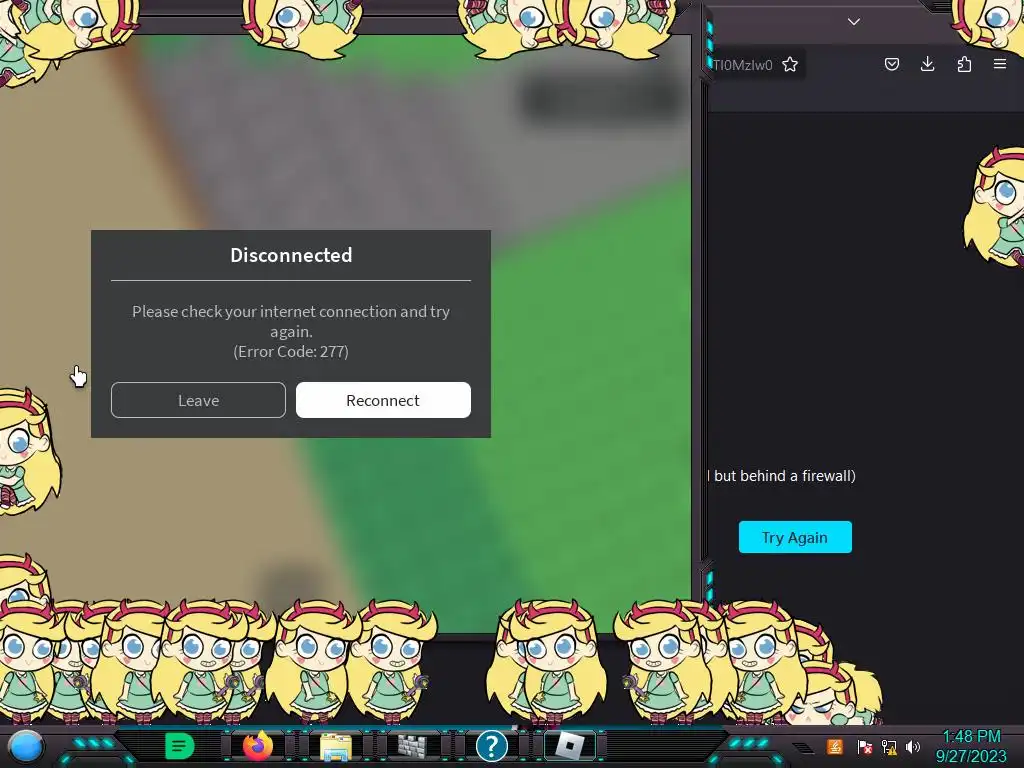Open the Firefox hamburger application menu
The image size is (1024, 768).
tap(1000, 64)
